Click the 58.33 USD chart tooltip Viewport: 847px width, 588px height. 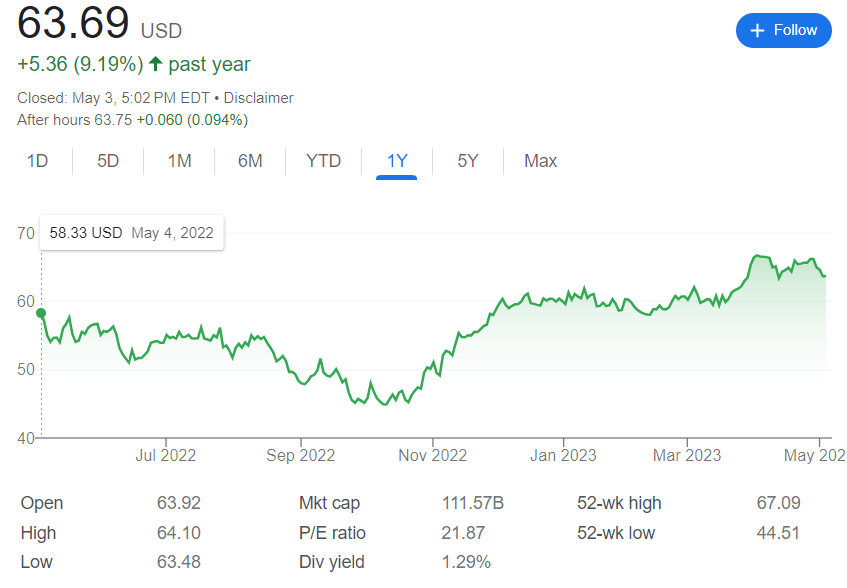point(131,233)
